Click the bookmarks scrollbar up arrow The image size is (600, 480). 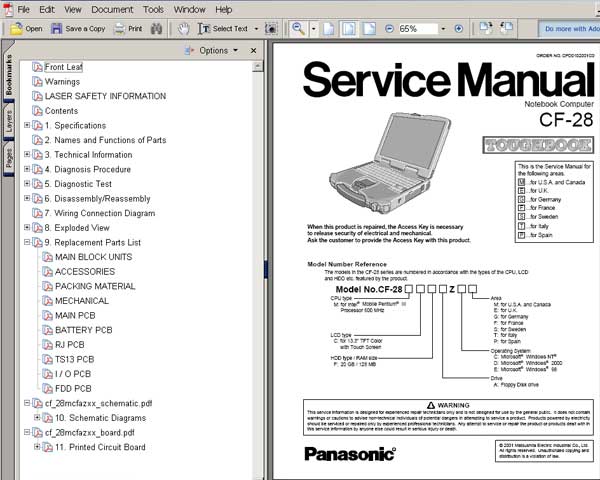[258, 66]
